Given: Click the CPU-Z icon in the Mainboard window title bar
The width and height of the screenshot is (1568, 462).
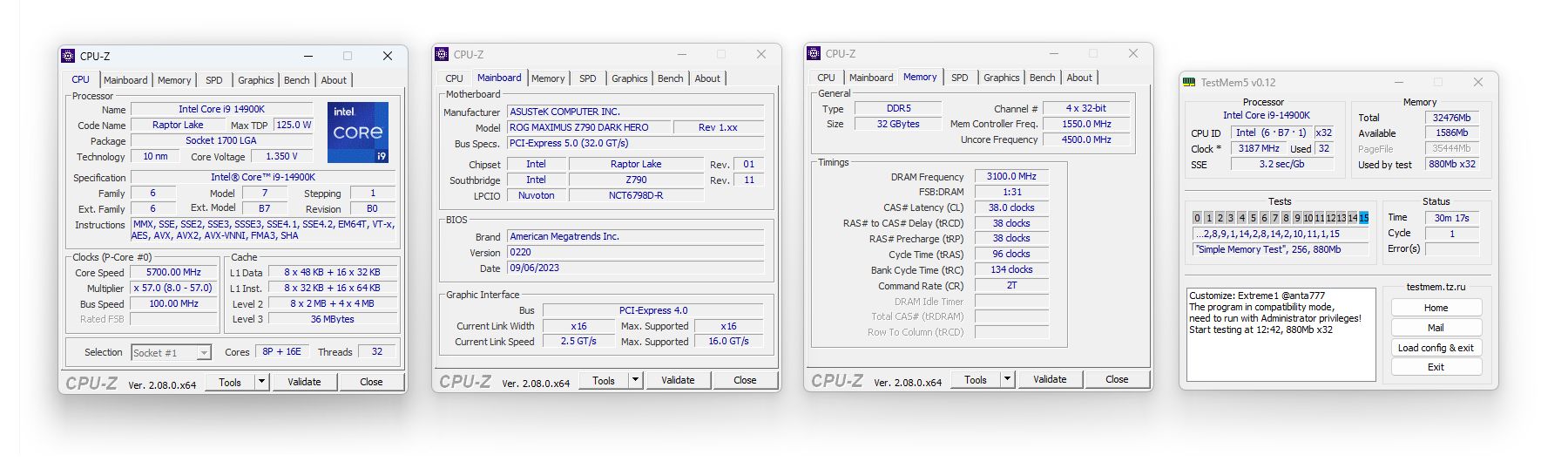Looking at the screenshot, I should [x=442, y=54].
